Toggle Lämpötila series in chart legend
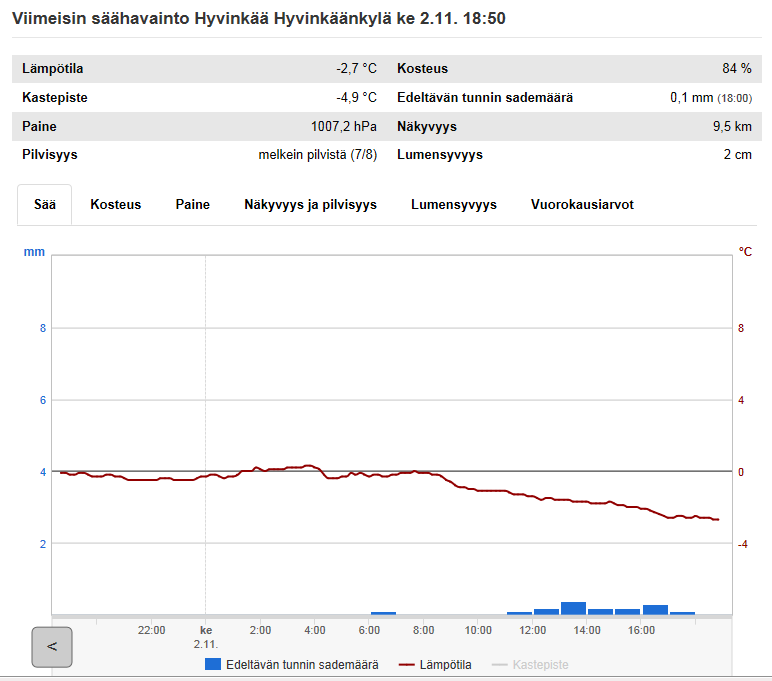772x681 pixels. click(445, 664)
